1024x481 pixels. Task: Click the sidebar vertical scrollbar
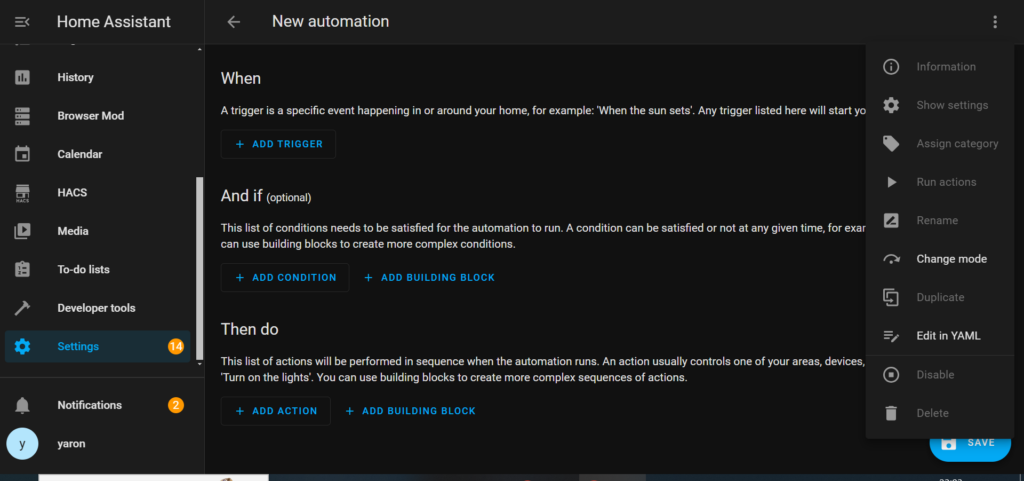coord(200,266)
